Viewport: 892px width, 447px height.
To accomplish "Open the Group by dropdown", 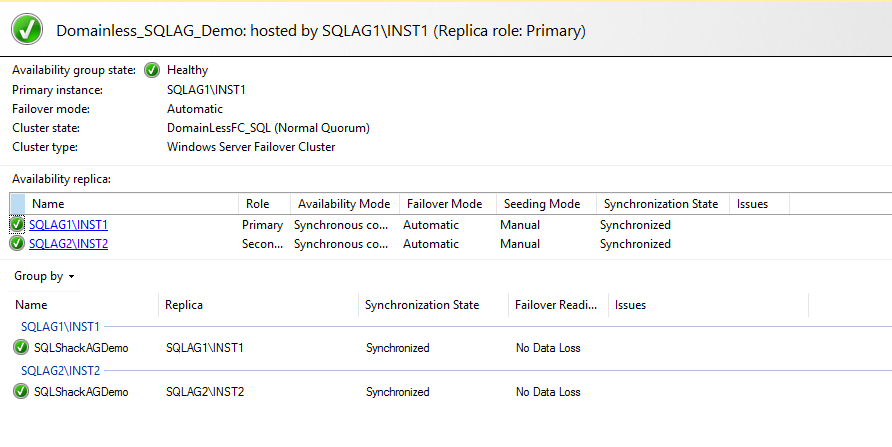I will [x=44, y=276].
